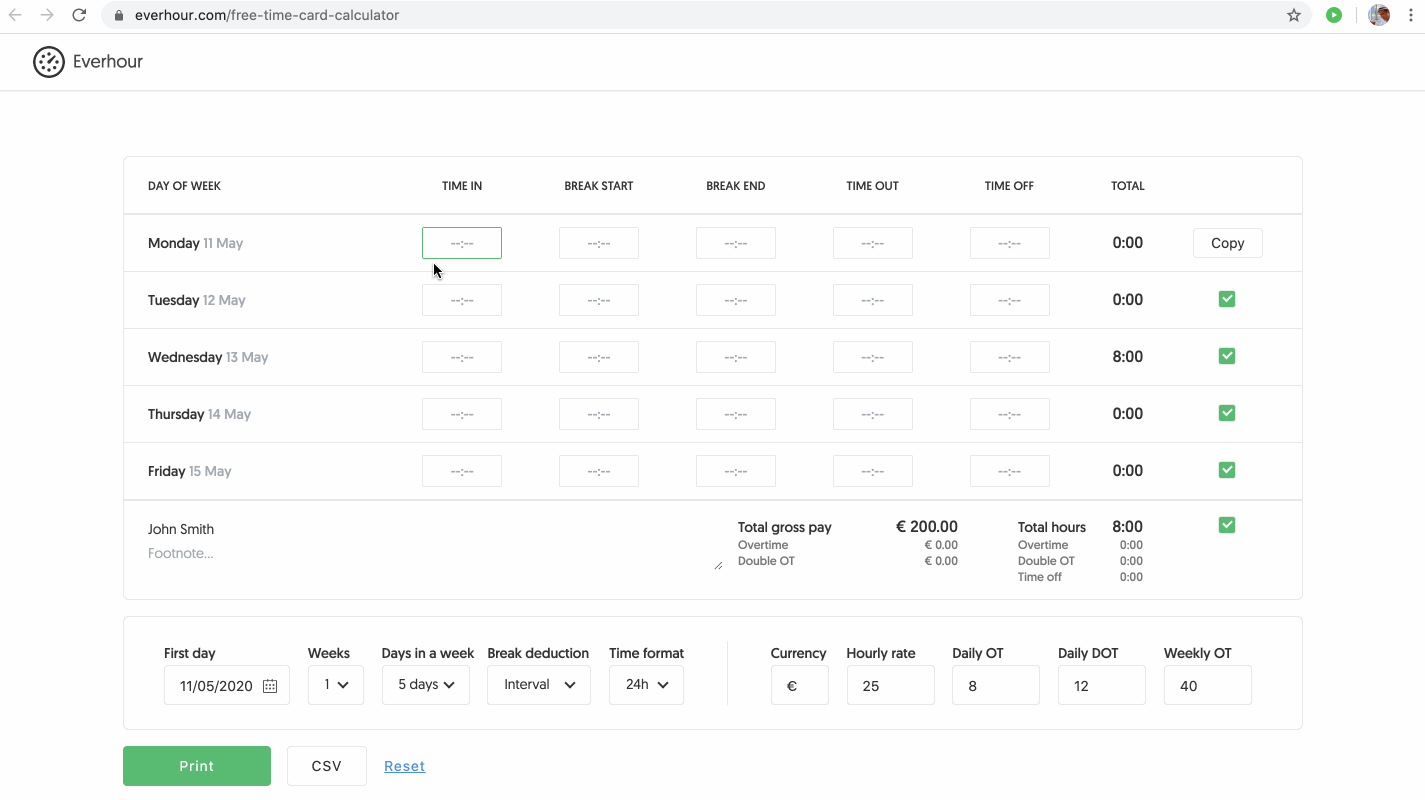Toggle the green checkmark on Tuesday's row
This screenshot has width=1425, height=800.
(x=1227, y=299)
